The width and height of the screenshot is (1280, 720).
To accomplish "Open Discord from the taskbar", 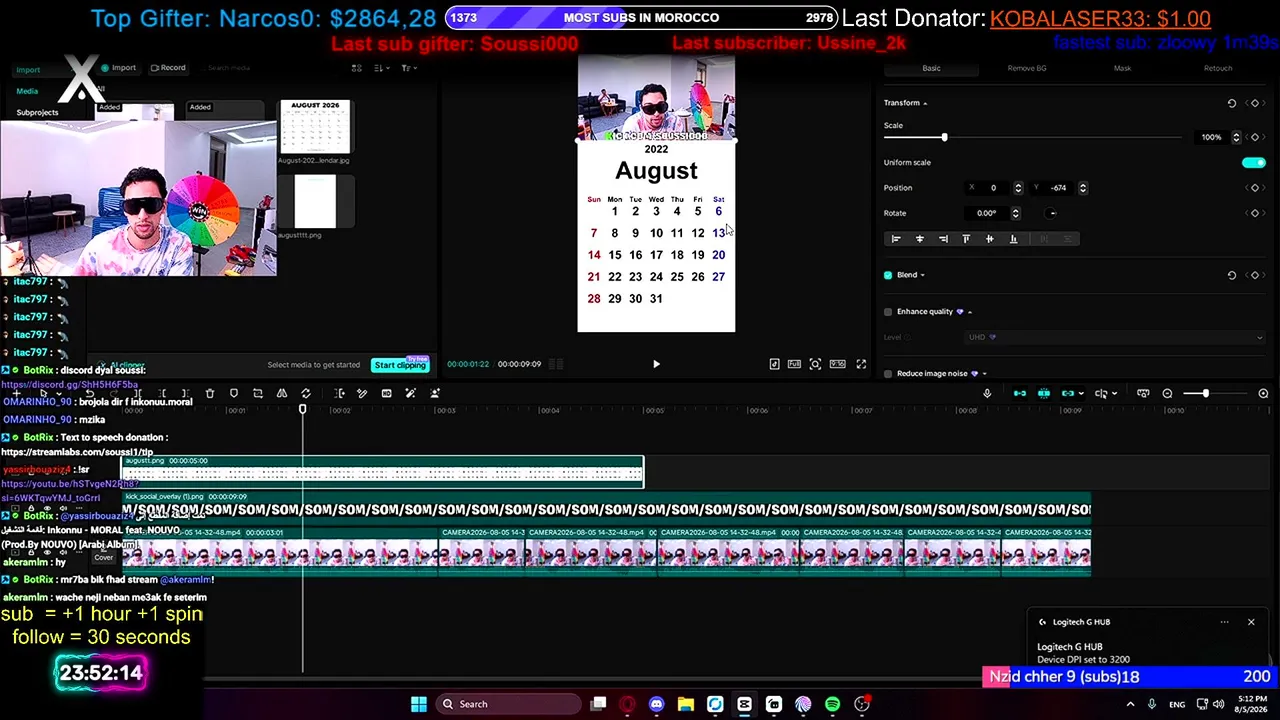I will pos(656,704).
